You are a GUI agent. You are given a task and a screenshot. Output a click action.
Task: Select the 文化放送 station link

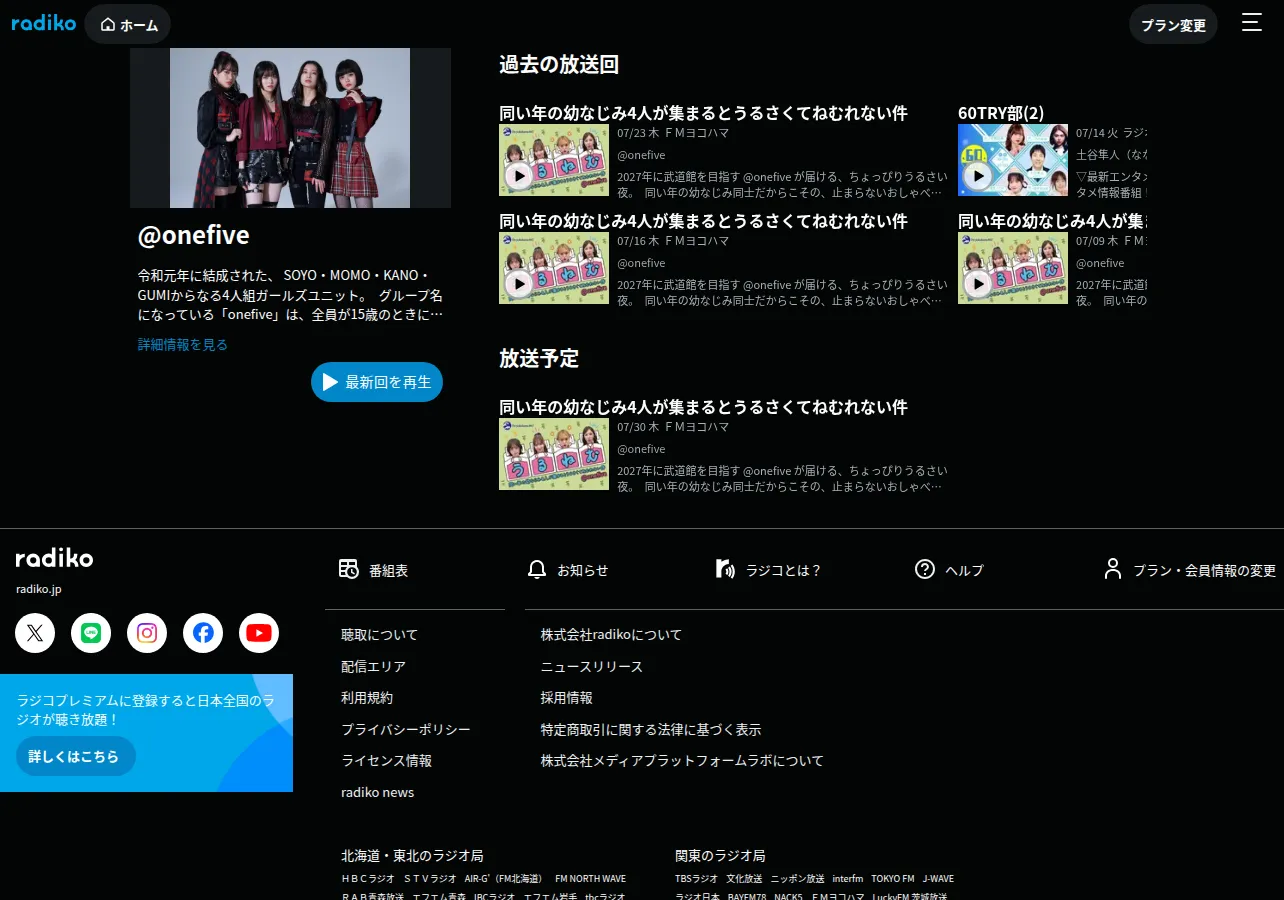[x=745, y=879]
